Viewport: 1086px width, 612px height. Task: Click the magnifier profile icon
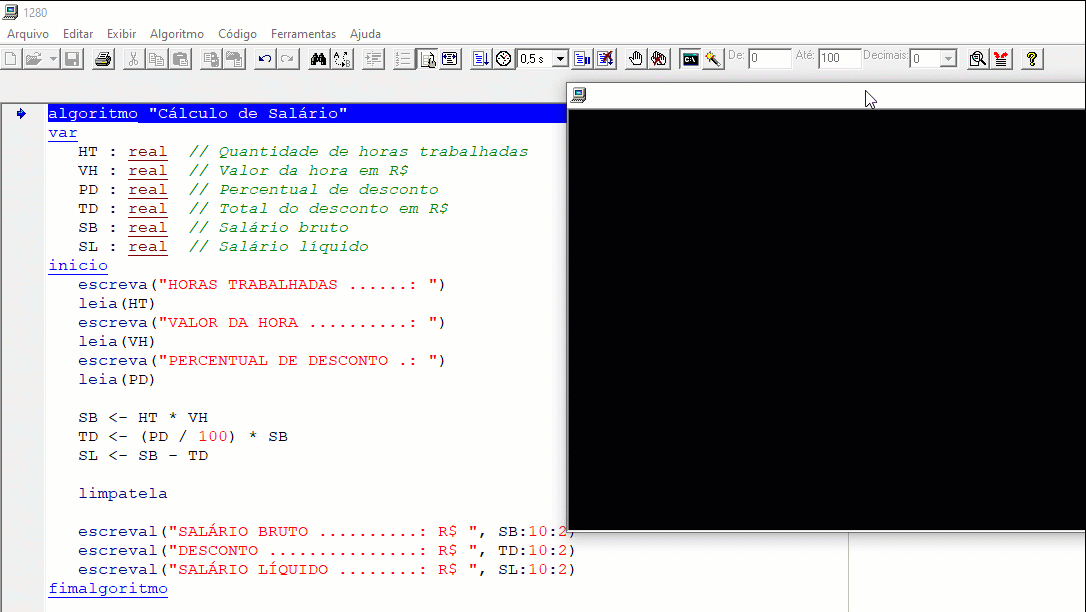point(977,59)
